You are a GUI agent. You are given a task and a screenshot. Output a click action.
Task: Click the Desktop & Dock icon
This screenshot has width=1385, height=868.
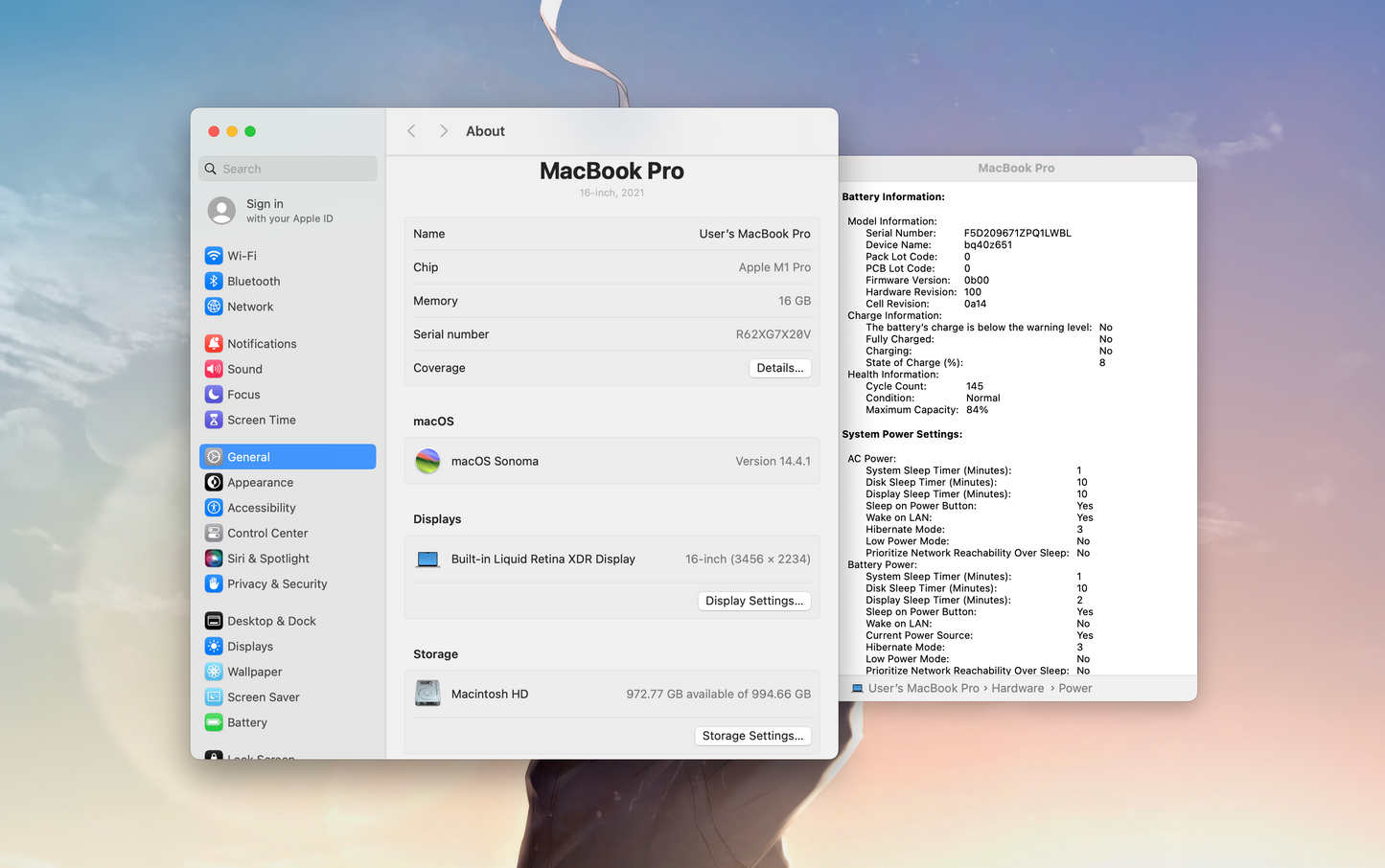[214, 621]
